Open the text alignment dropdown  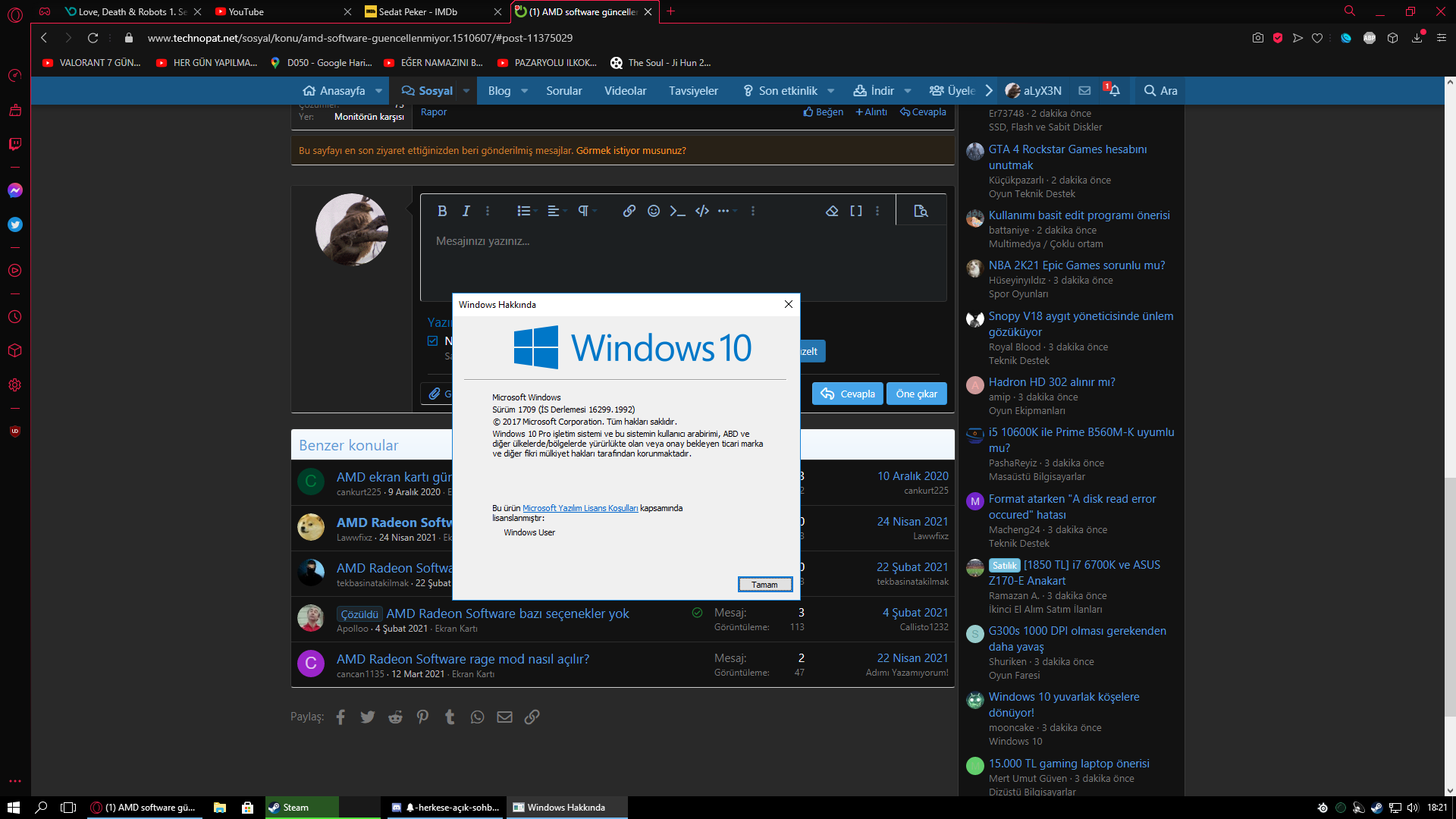556,211
